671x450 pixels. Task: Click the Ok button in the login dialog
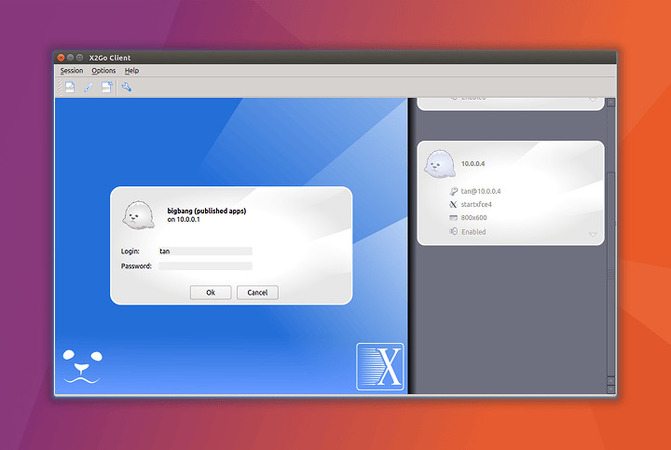(211, 293)
